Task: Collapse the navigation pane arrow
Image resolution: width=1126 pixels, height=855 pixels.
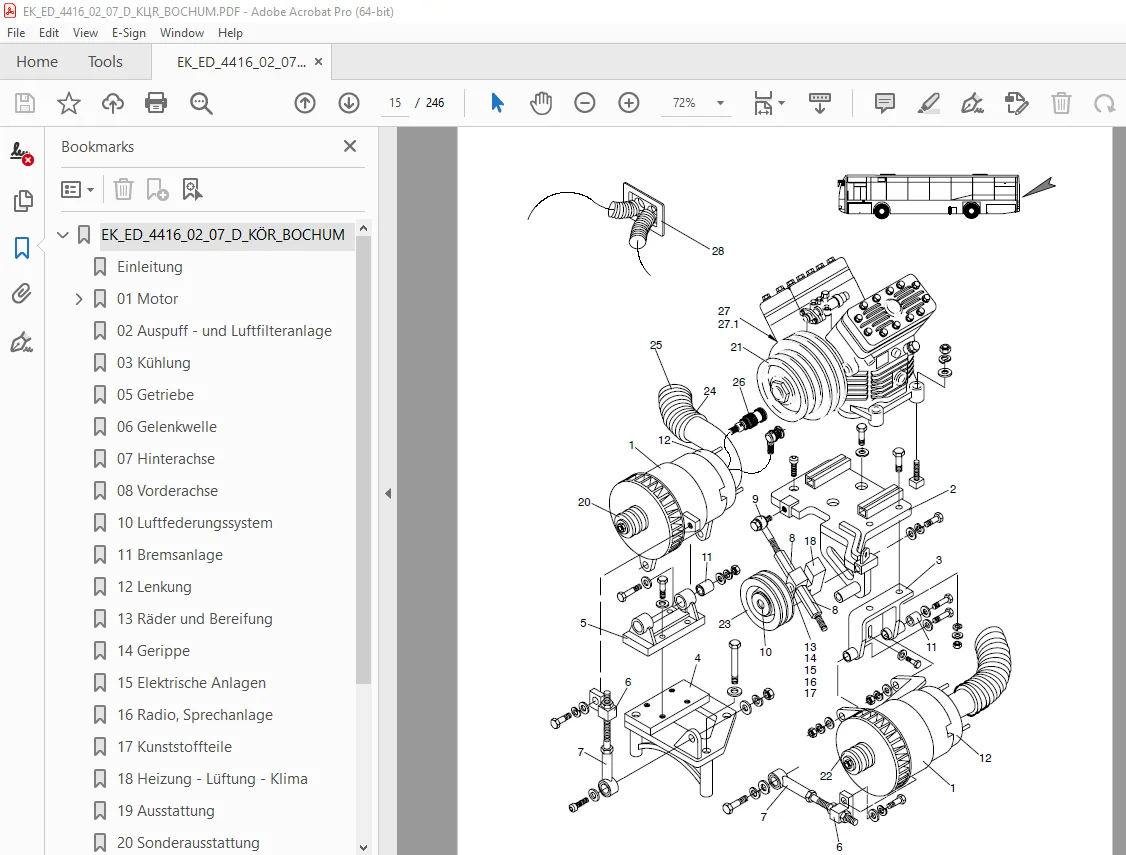Action: coord(388,493)
